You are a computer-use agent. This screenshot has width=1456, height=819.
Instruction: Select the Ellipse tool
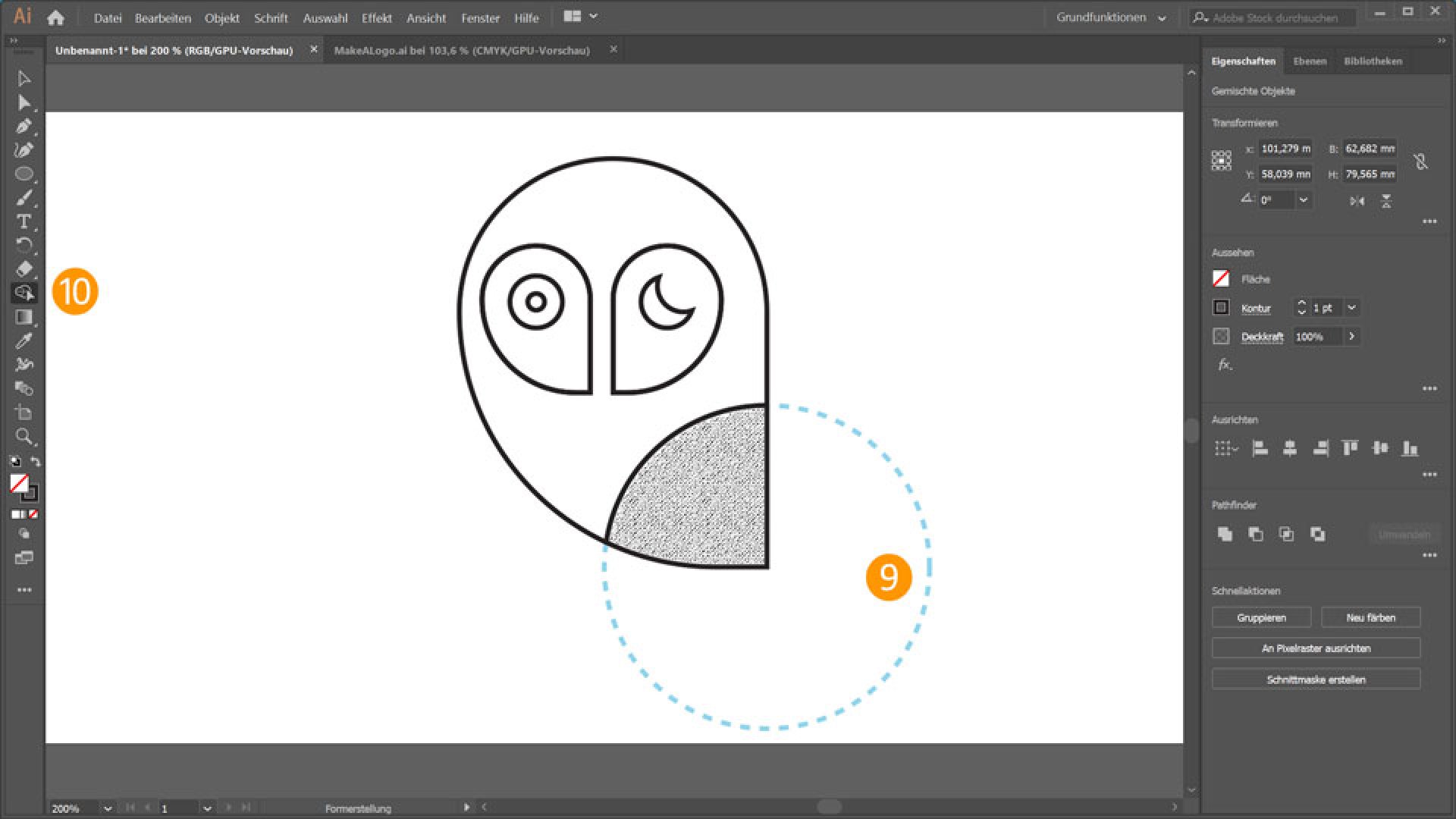pos(24,174)
